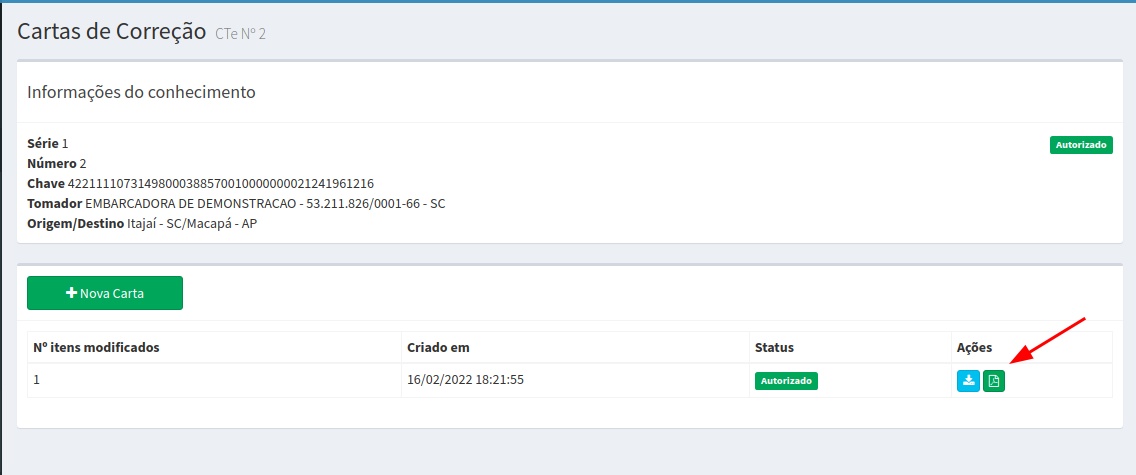Click the 'Criado em' column header
1136x475 pixels.
click(438, 347)
